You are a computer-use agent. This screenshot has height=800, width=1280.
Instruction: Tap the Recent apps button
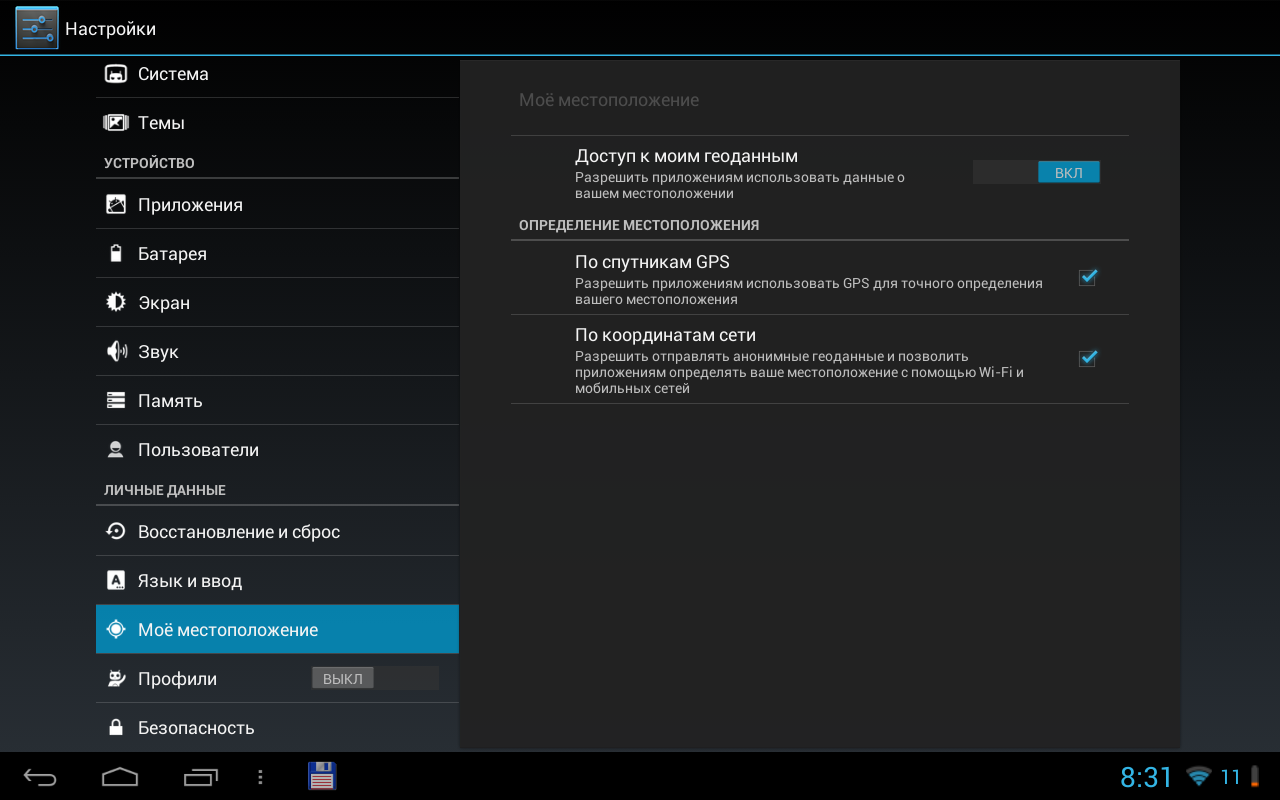pyautogui.click(x=200, y=777)
